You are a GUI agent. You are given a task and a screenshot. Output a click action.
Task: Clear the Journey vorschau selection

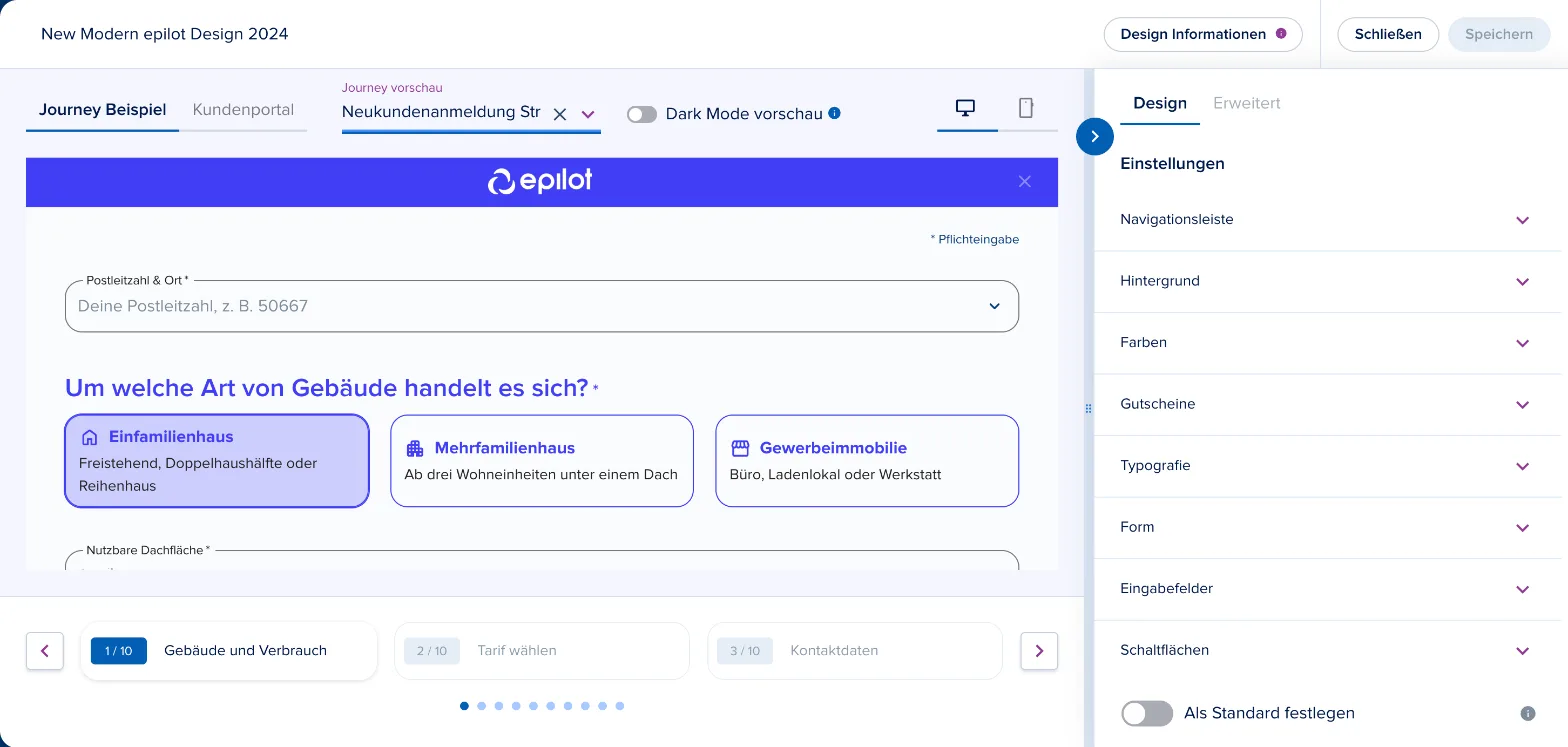point(560,114)
